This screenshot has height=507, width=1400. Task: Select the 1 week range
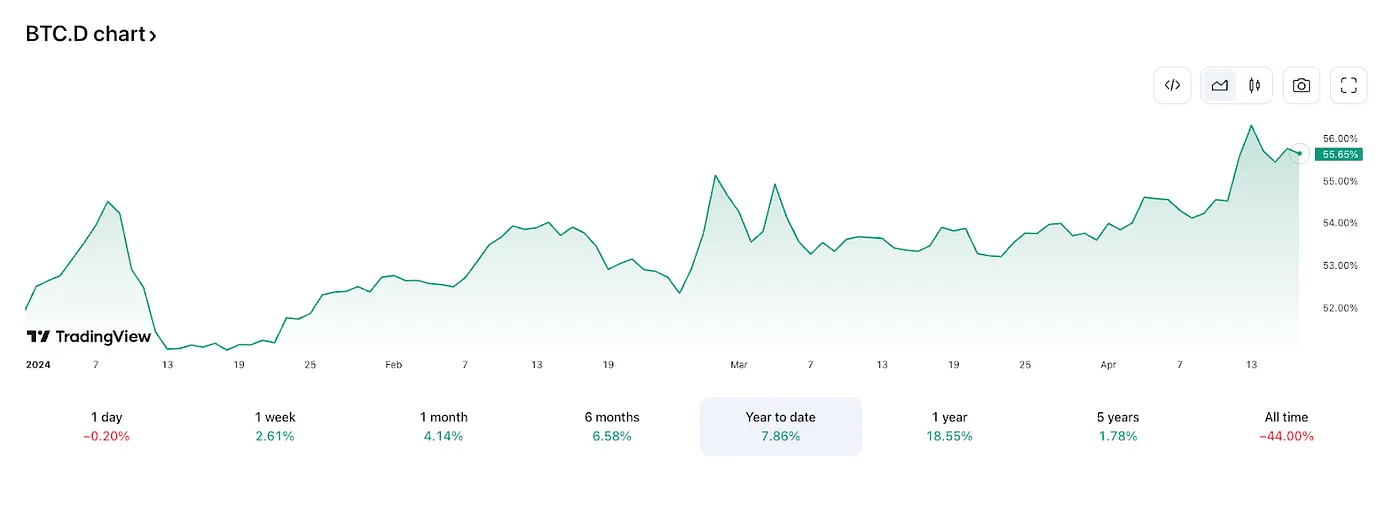[x=275, y=426]
